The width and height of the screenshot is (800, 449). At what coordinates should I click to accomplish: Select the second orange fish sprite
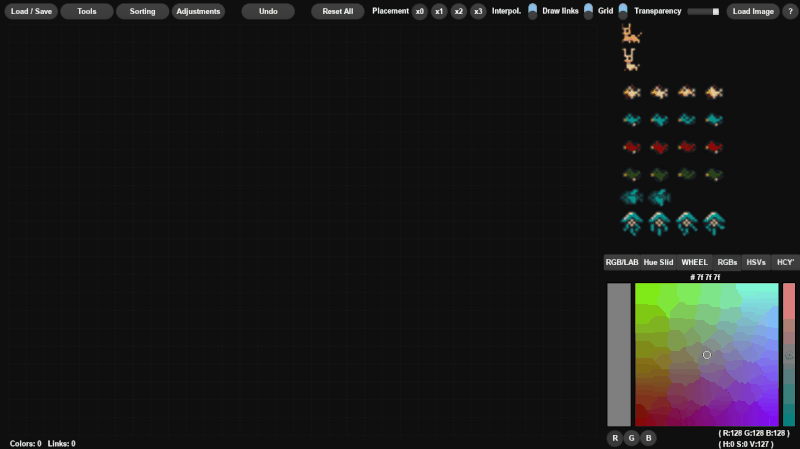click(x=659, y=92)
